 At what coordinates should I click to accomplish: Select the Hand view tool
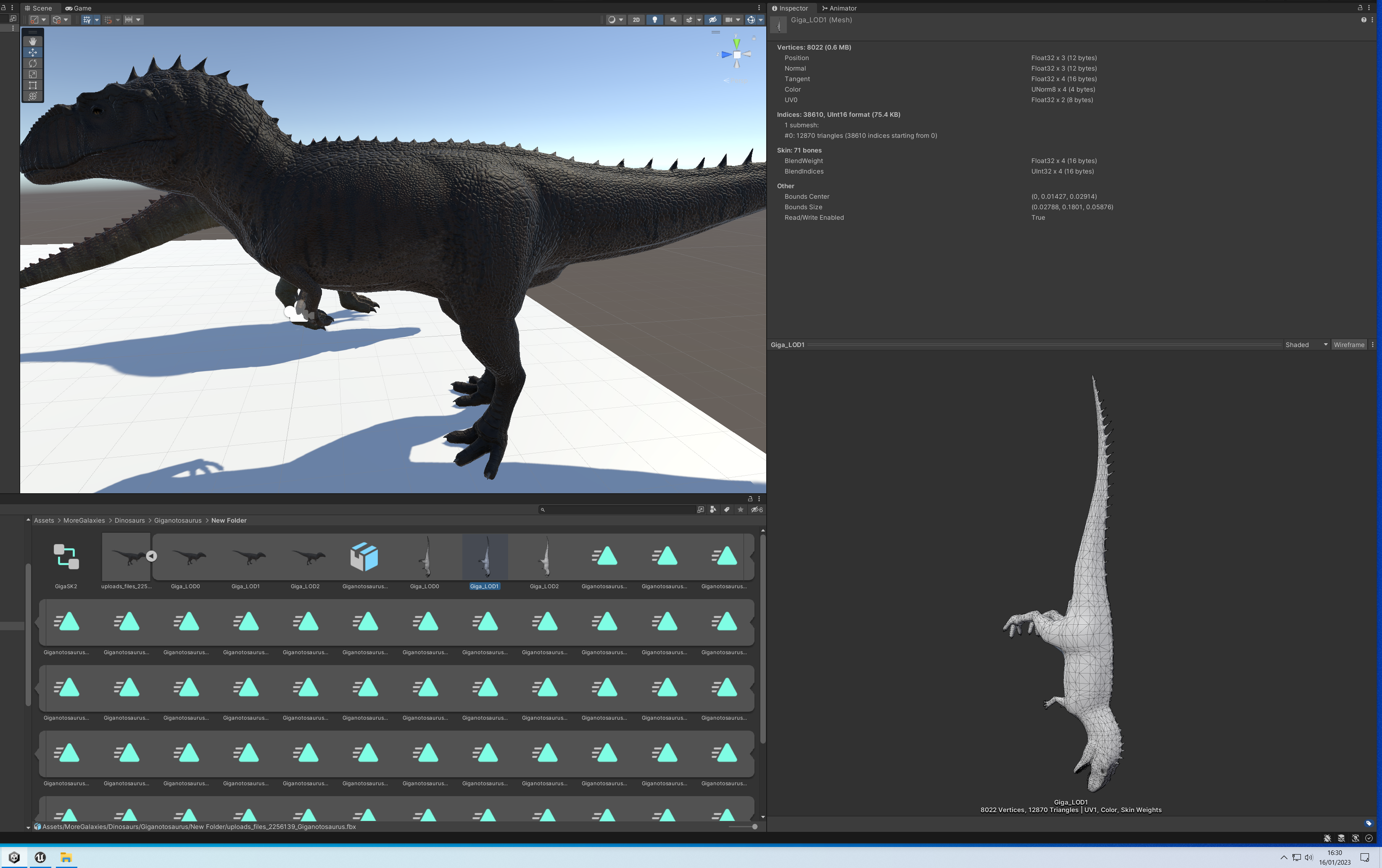pos(33,41)
